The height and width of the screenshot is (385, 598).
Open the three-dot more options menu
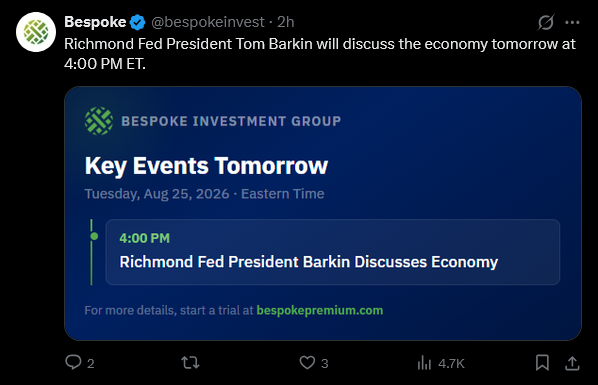click(572, 23)
